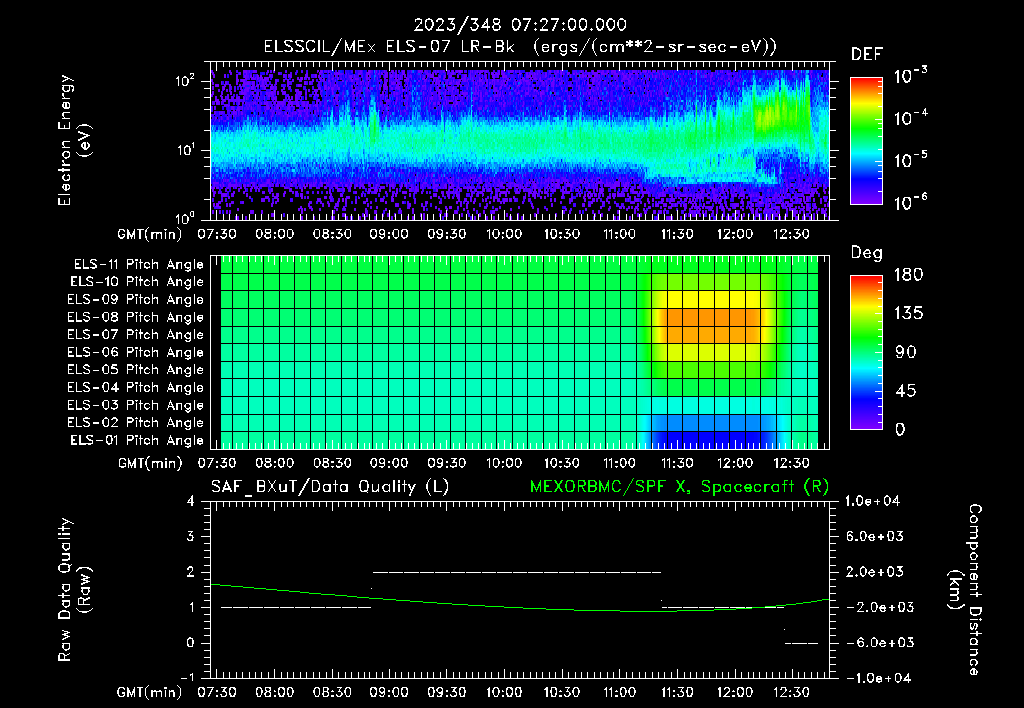Viewport: 1024px width, 708px height.
Task: Click the timestamp title 2023/348 07:27:00.000
Action: (520, 25)
